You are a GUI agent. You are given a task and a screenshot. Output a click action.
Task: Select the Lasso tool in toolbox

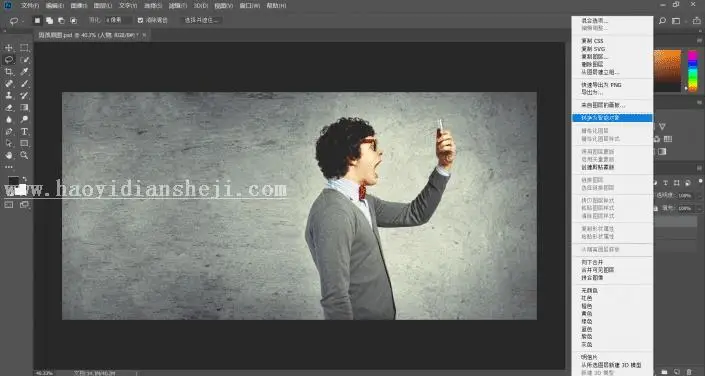(x=9, y=59)
